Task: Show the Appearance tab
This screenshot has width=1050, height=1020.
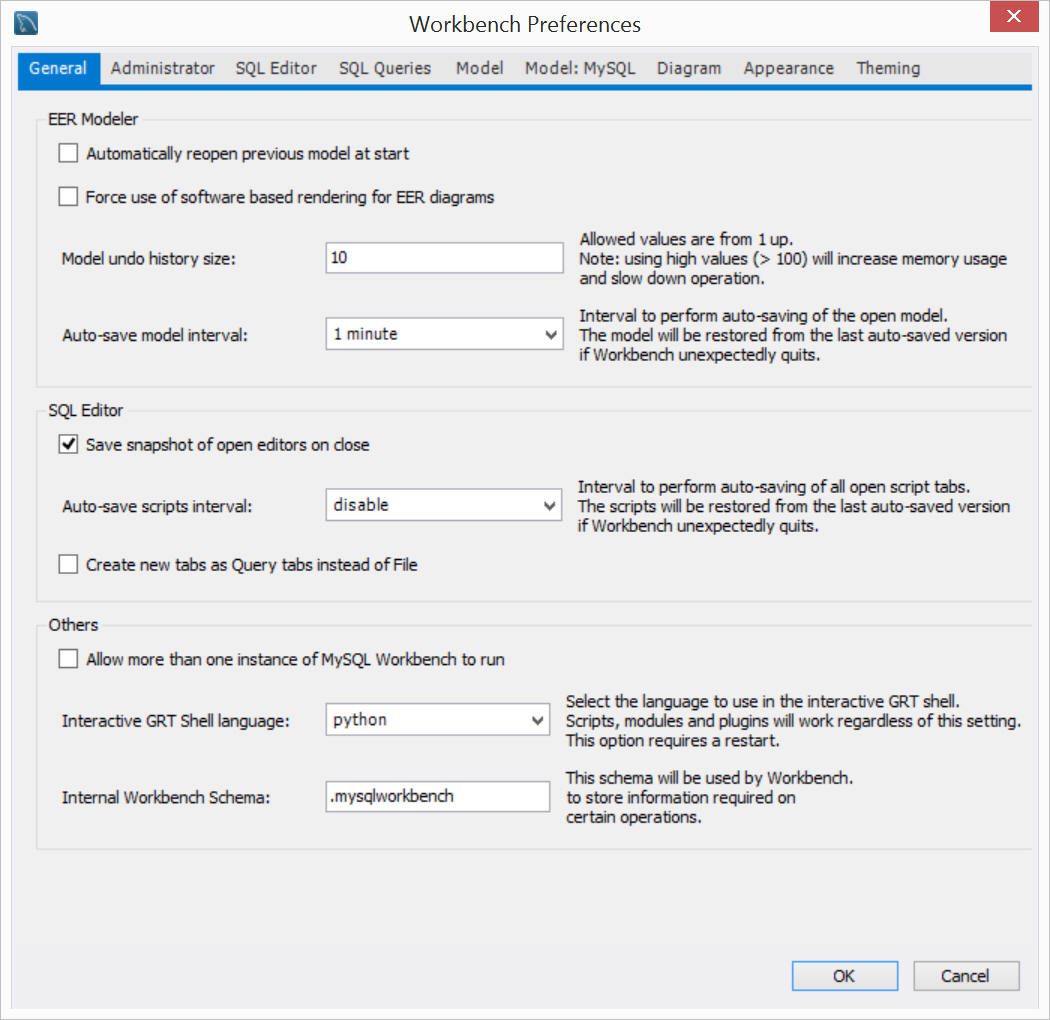Action: pos(789,68)
